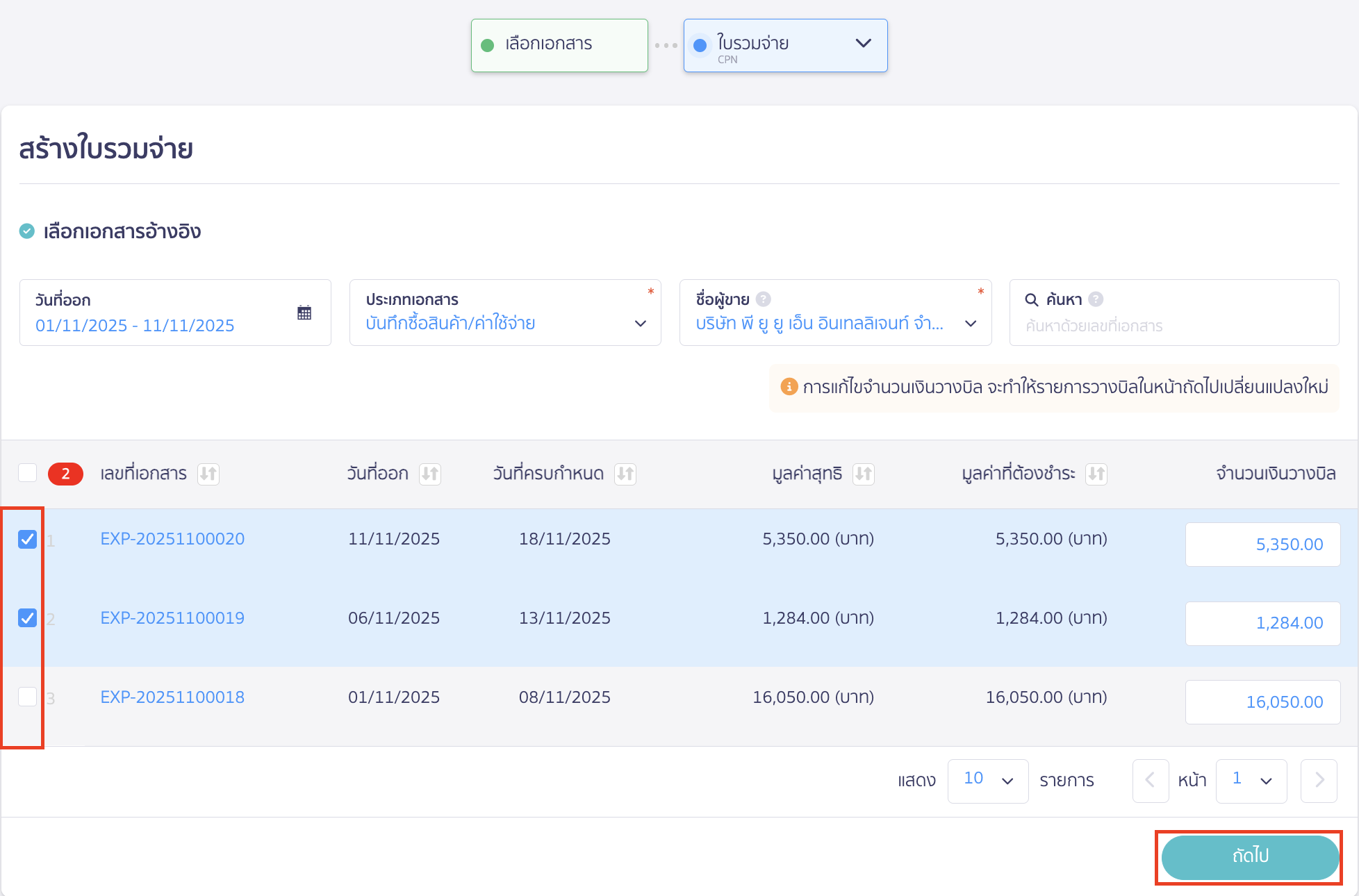Click help icon next to ชื่อผู้ขาย
Image resolution: width=1359 pixels, height=896 pixels.
764,299
